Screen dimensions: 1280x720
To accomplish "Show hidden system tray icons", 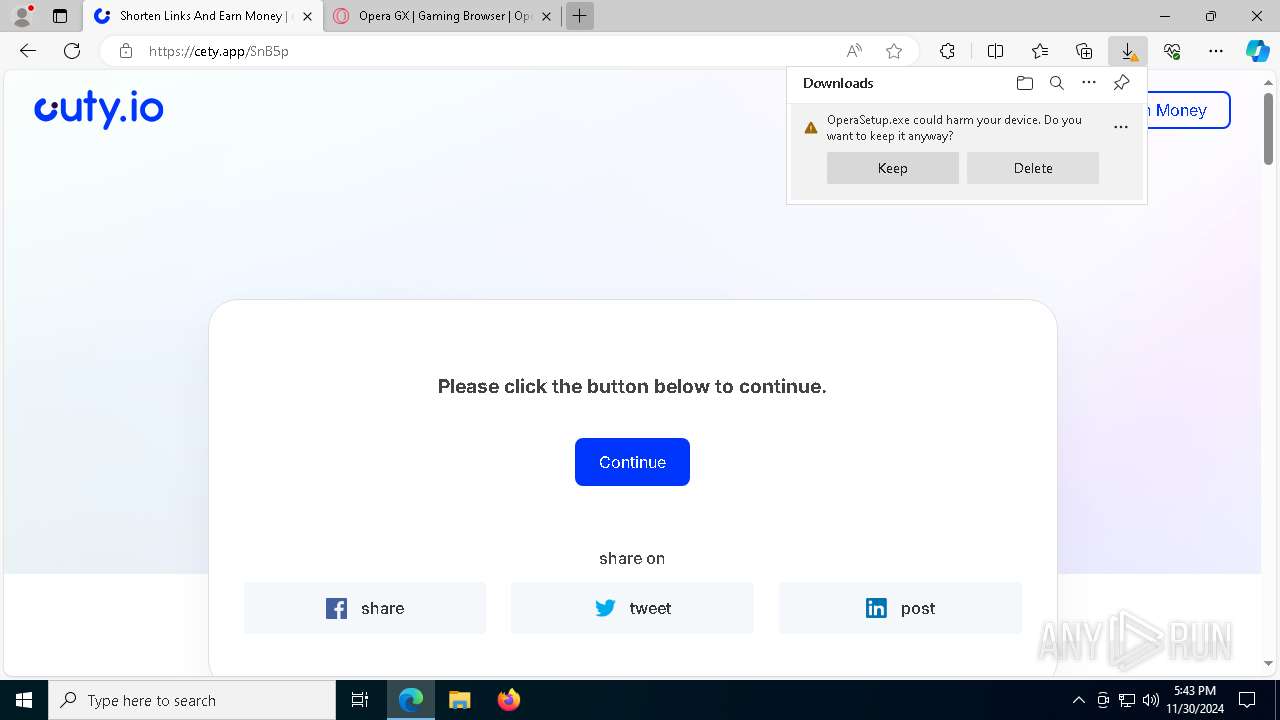I will (x=1078, y=700).
